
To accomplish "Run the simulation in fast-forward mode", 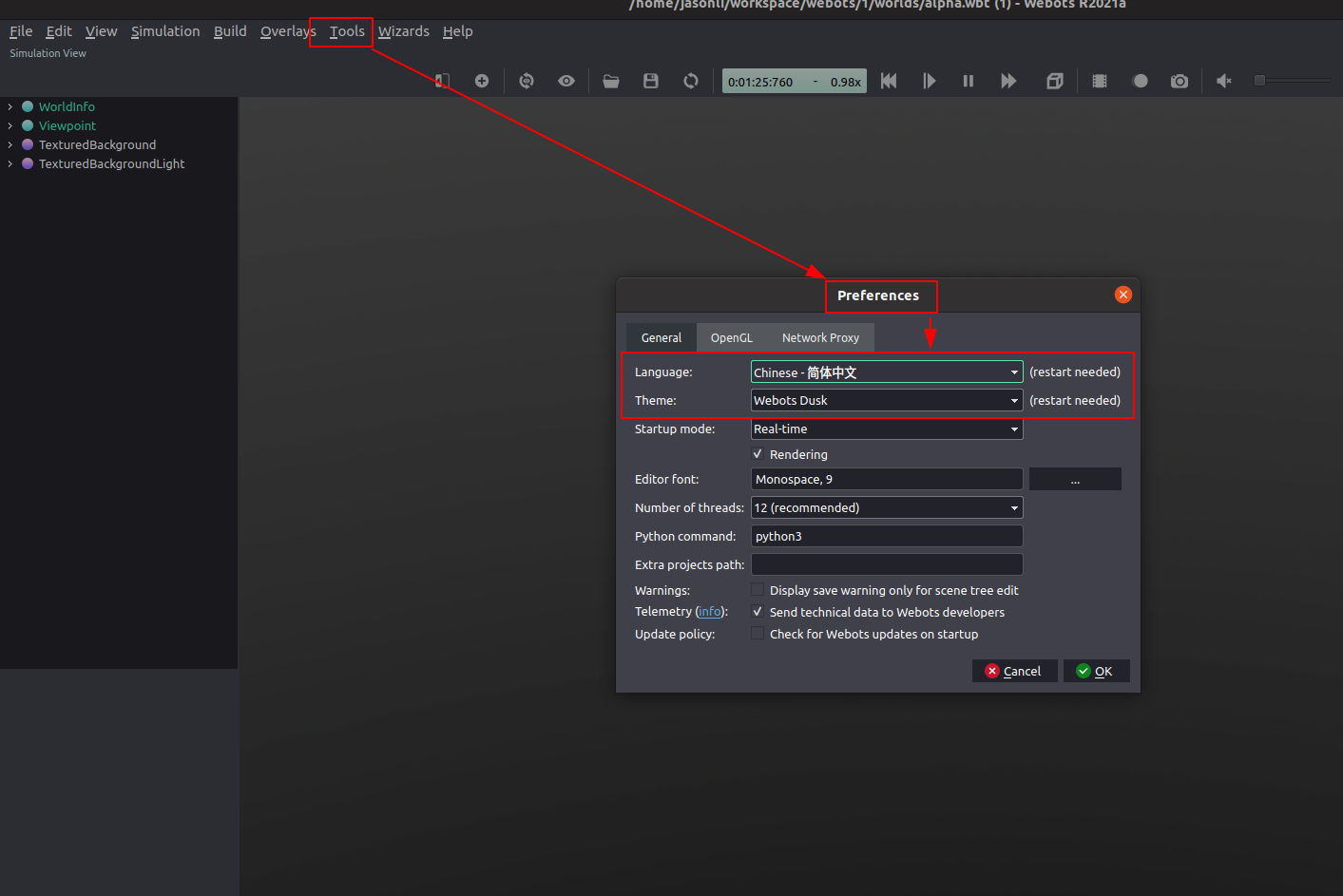I will click(x=1008, y=81).
